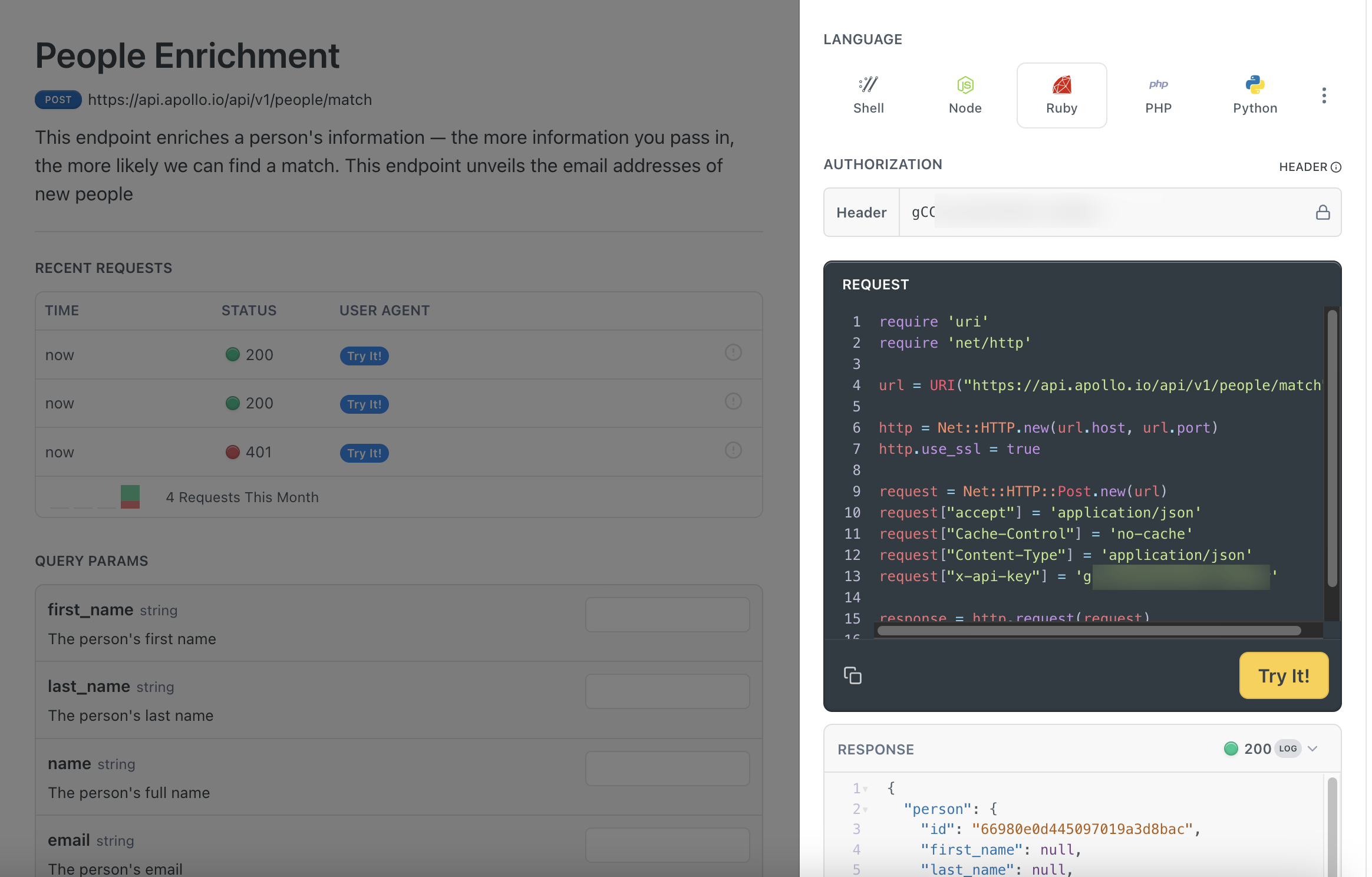This screenshot has width=1372, height=877.
Task: Click the request code vertical scrollbar
Action: click(x=1332, y=448)
